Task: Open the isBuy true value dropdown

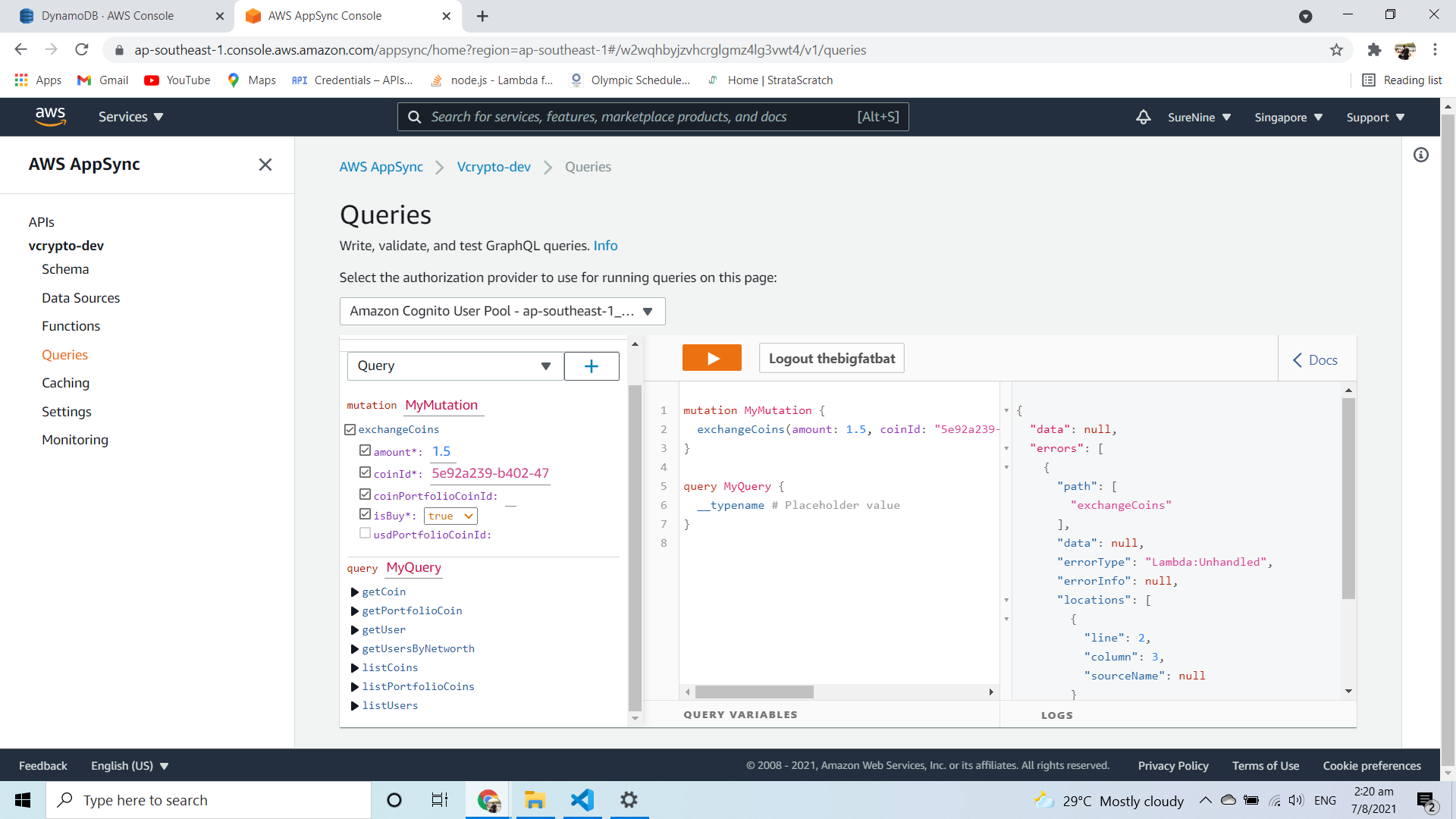Action: coord(450,516)
